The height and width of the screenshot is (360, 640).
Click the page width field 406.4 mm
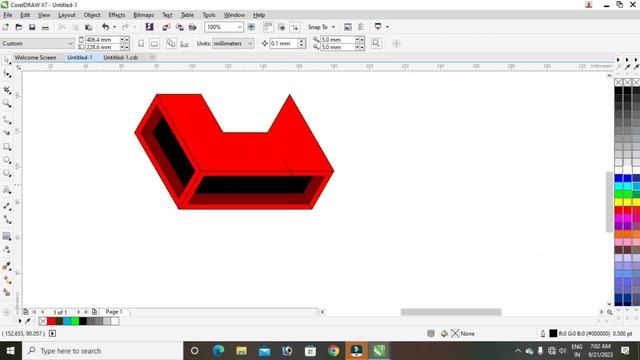point(102,40)
